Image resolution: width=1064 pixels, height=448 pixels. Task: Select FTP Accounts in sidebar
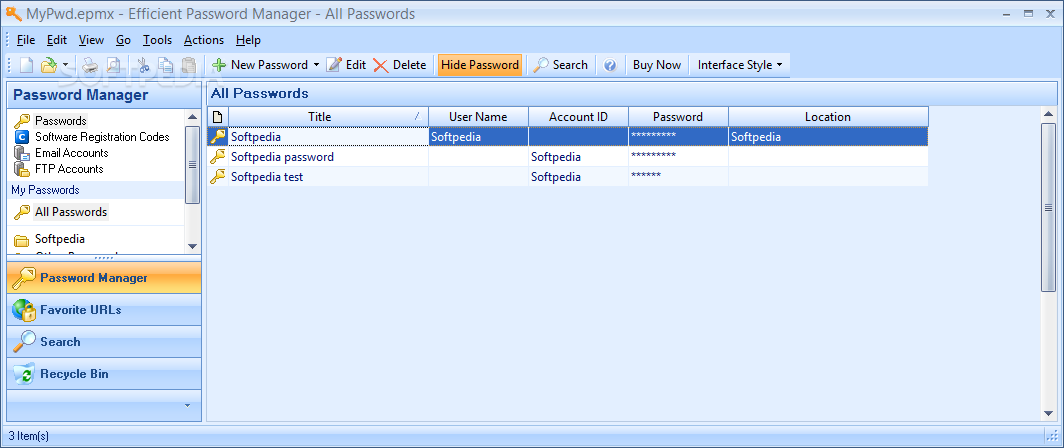[x=69, y=169]
